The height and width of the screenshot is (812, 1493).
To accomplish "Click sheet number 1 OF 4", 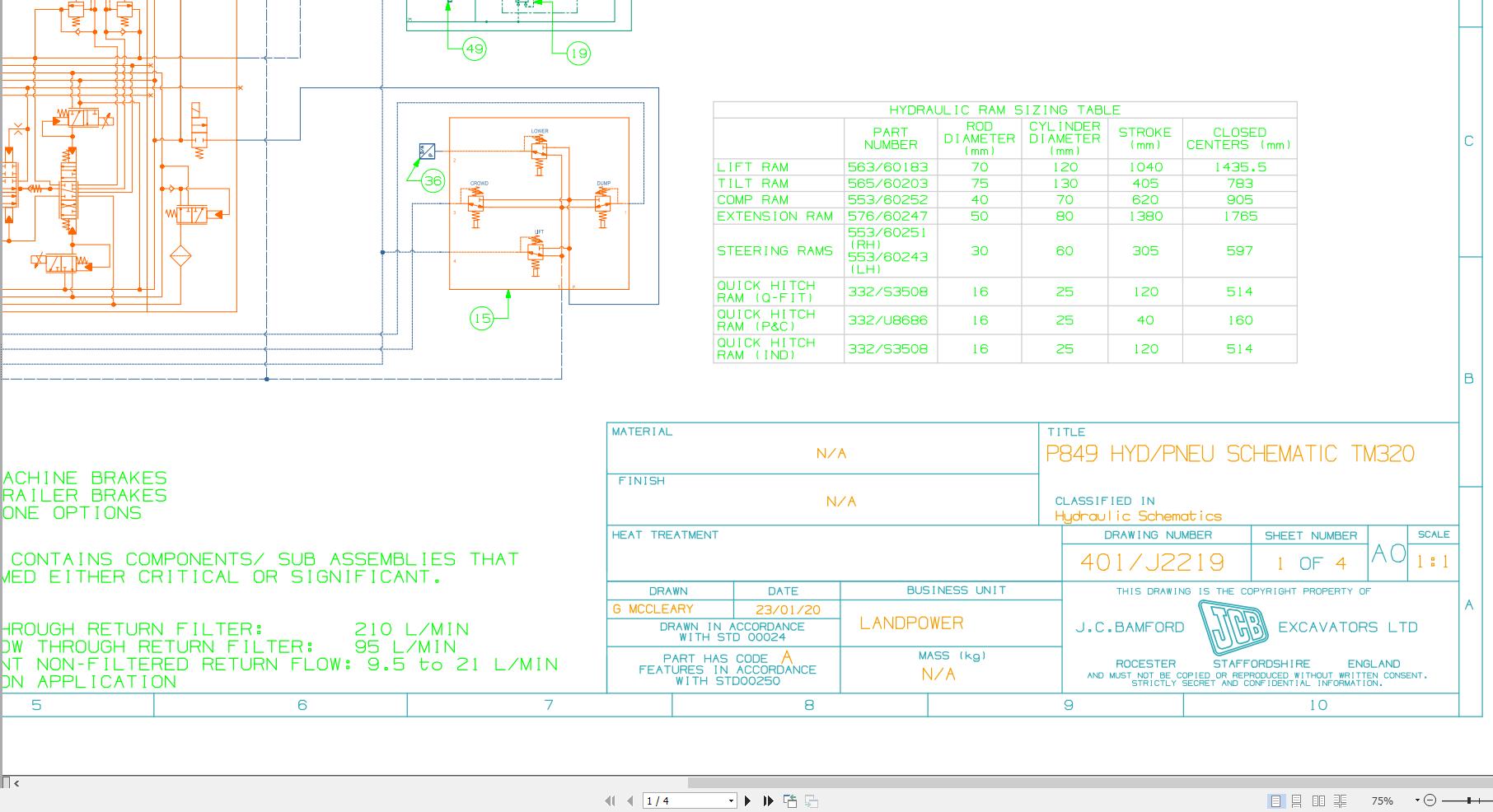I will 1311,563.
